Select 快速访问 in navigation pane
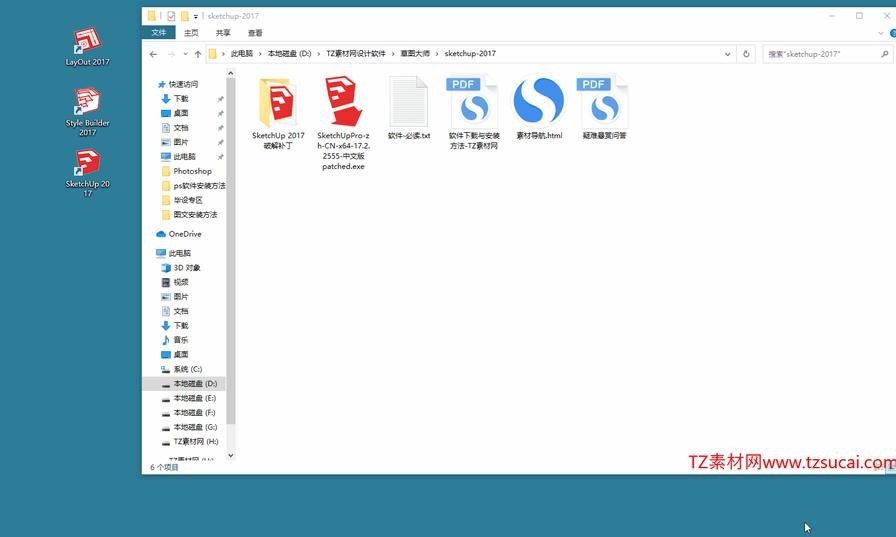 (x=183, y=84)
